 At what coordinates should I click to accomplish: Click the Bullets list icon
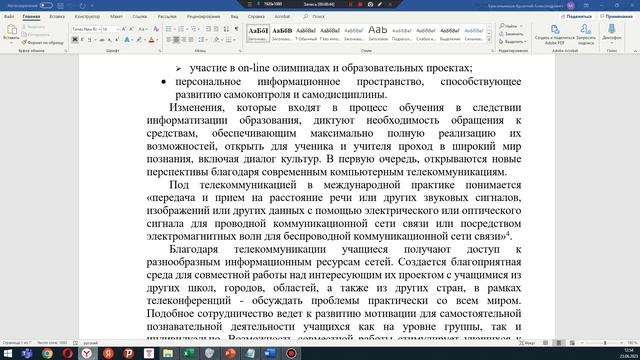(169, 29)
